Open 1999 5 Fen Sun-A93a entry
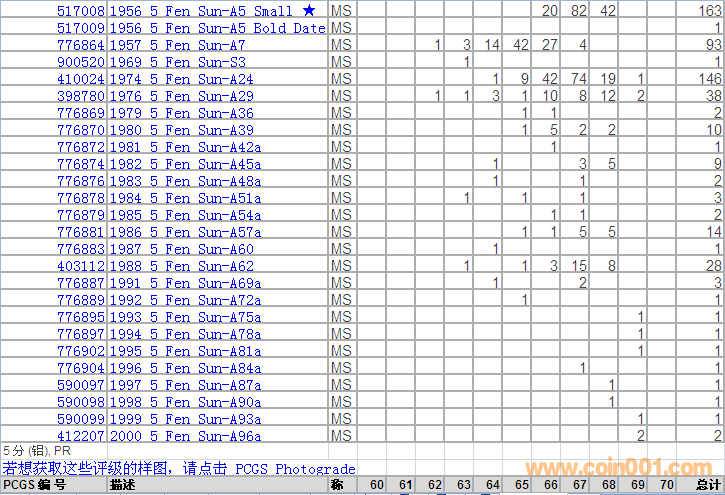Screen dimensions: 725x495 [185, 419]
